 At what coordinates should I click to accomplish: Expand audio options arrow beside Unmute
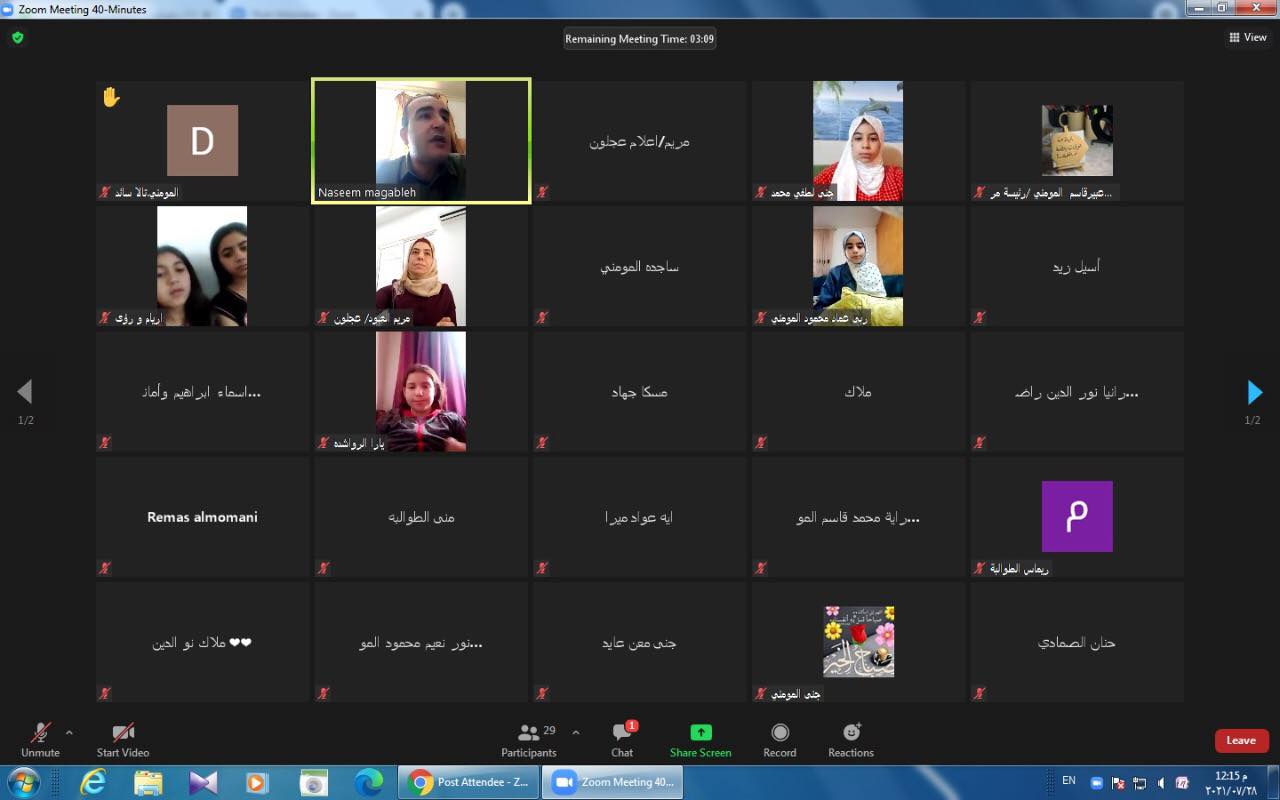(x=69, y=732)
